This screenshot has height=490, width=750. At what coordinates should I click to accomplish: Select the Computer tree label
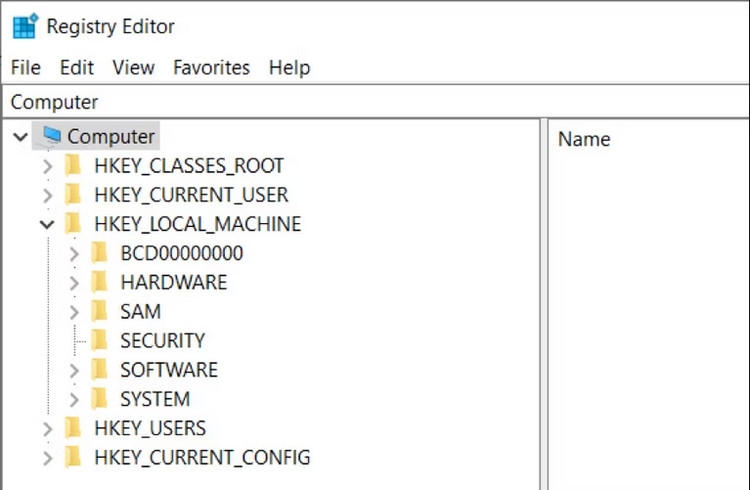(111, 136)
